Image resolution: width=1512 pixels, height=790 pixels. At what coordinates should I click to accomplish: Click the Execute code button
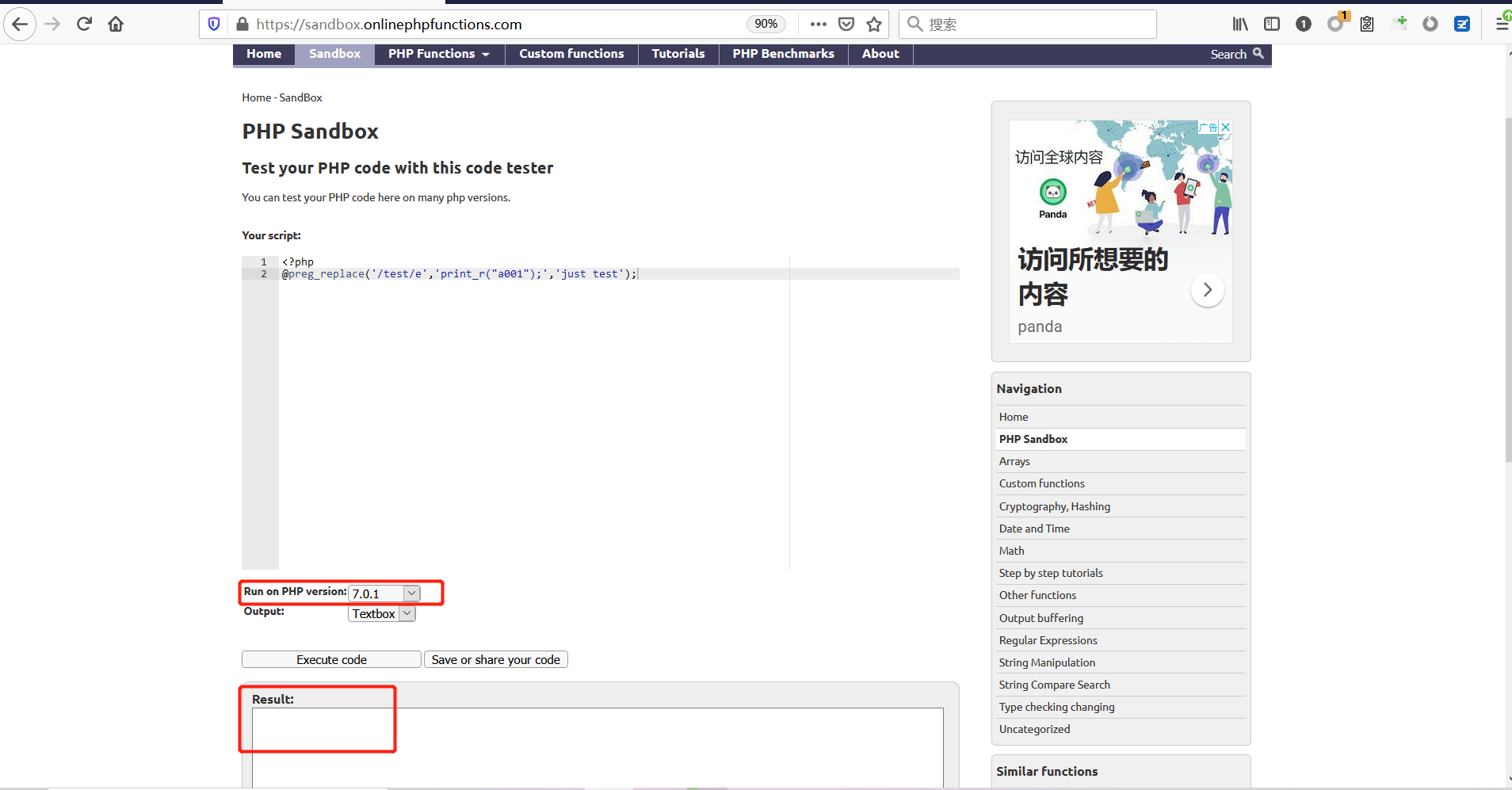coord(330,658)
